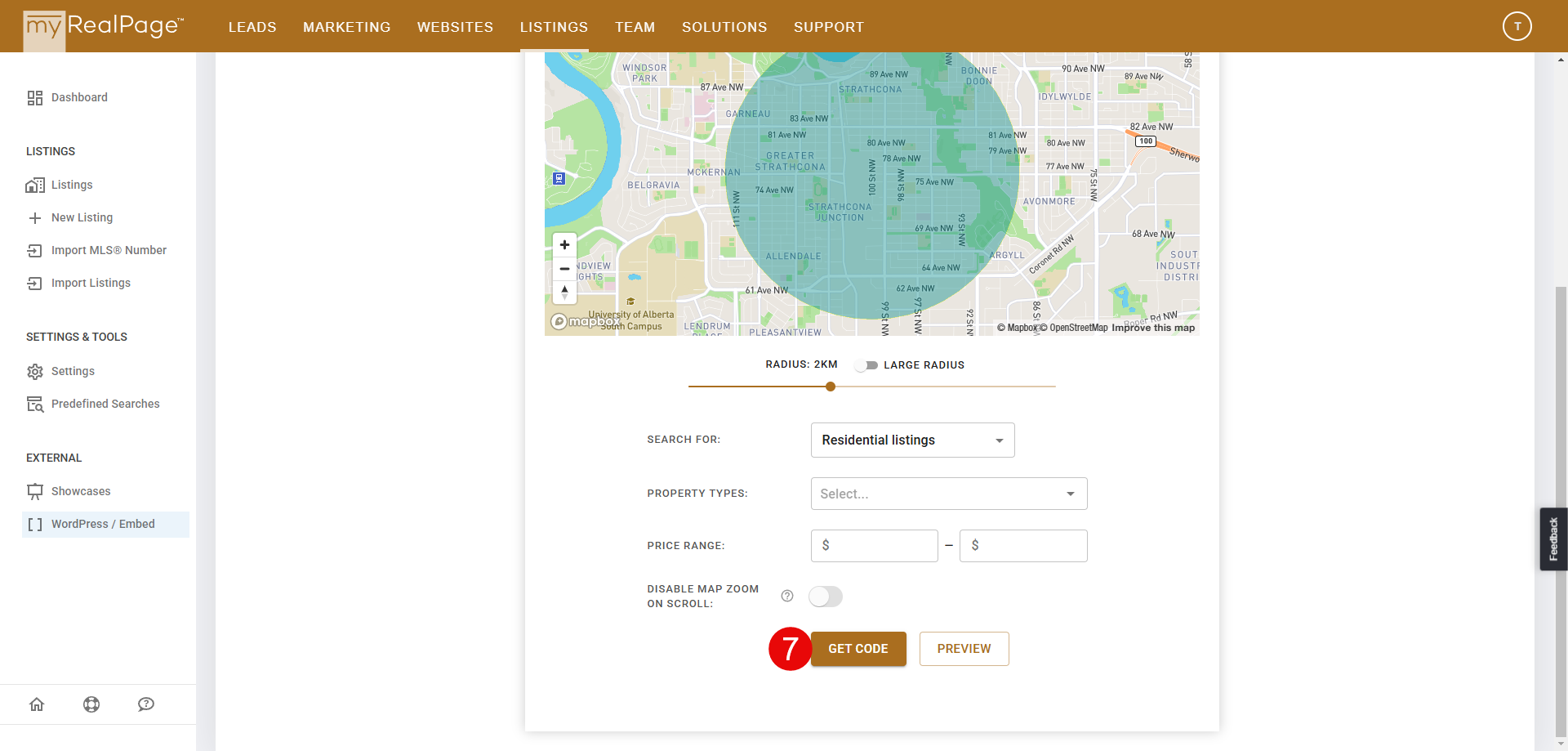Zoom in the map with plus button
1568x751 pixels.
pos(564,245)
